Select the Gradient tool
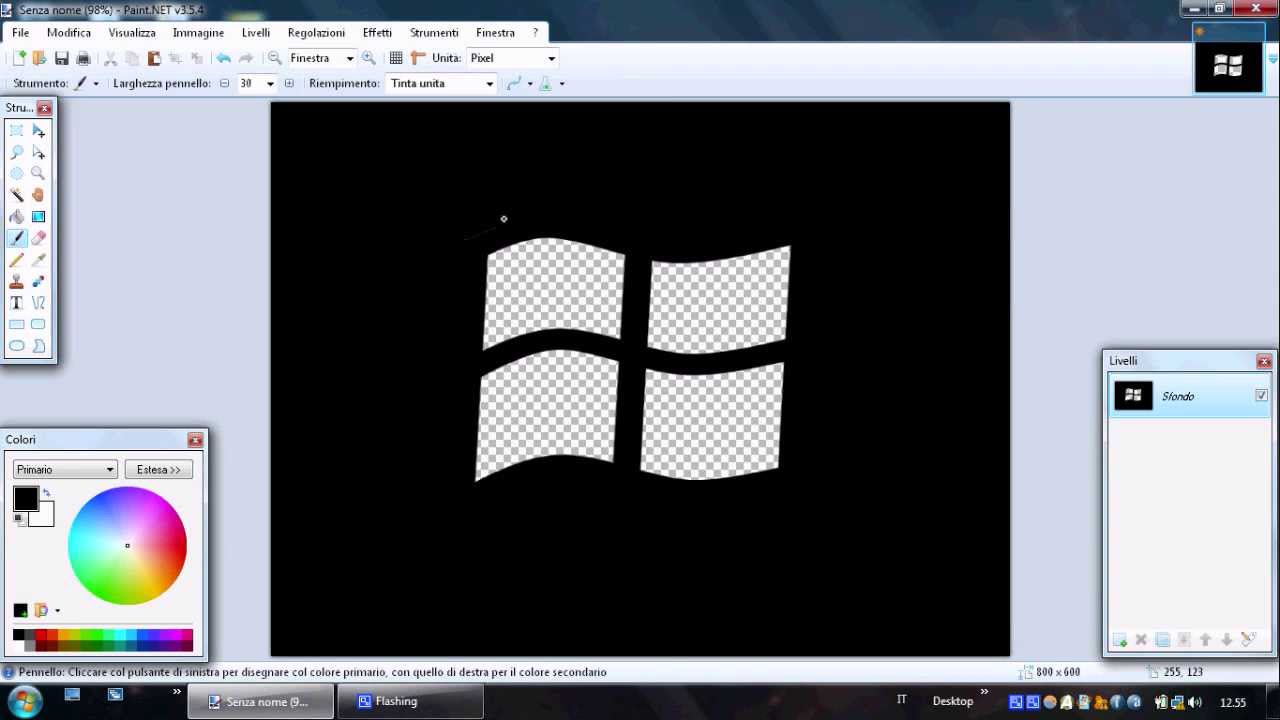The height and width of the screenshot is (720, 1280). point(38,216)
